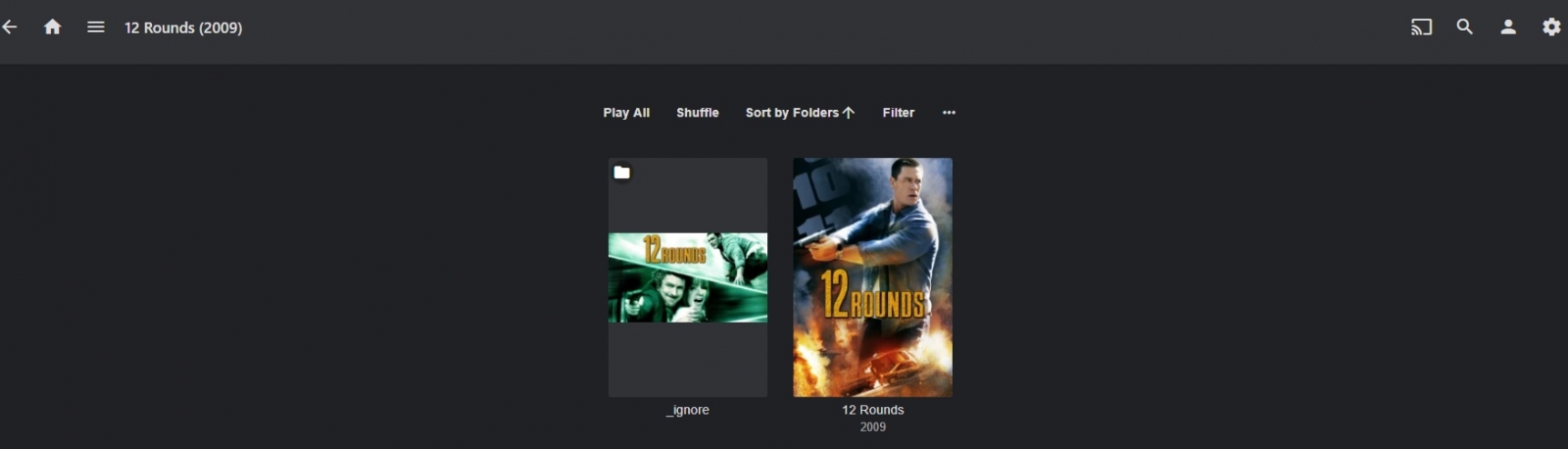The height and width of the screenshot is (449, 1568).
Task: Click the _ignore folder name
Action: [687, 410]
